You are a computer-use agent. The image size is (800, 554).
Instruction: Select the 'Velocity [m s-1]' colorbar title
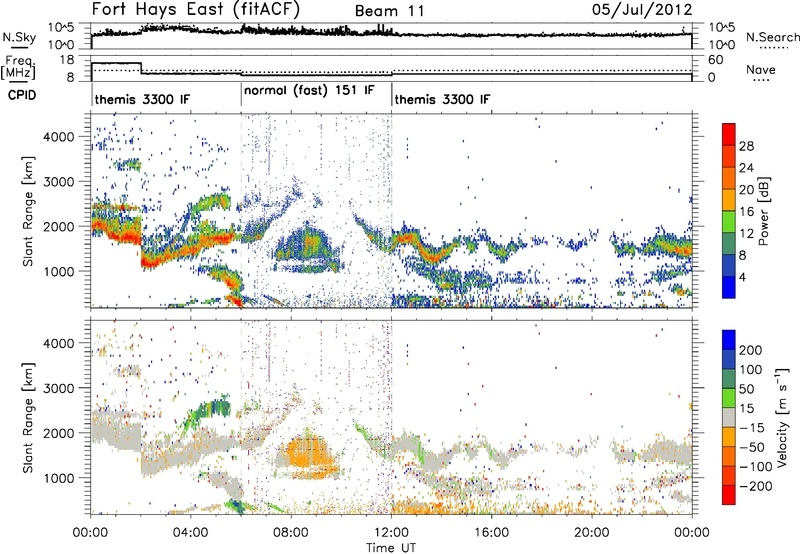tap(782, 417)
